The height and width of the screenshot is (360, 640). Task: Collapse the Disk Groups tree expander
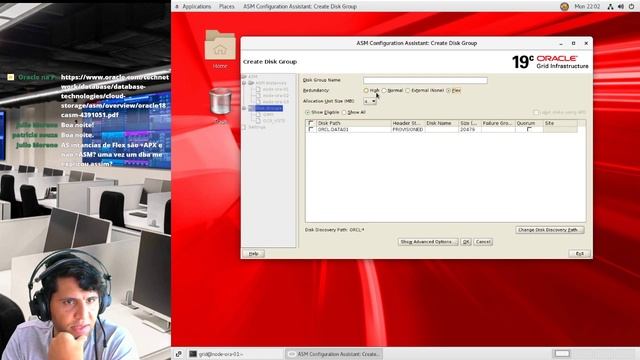click(244, 108)
